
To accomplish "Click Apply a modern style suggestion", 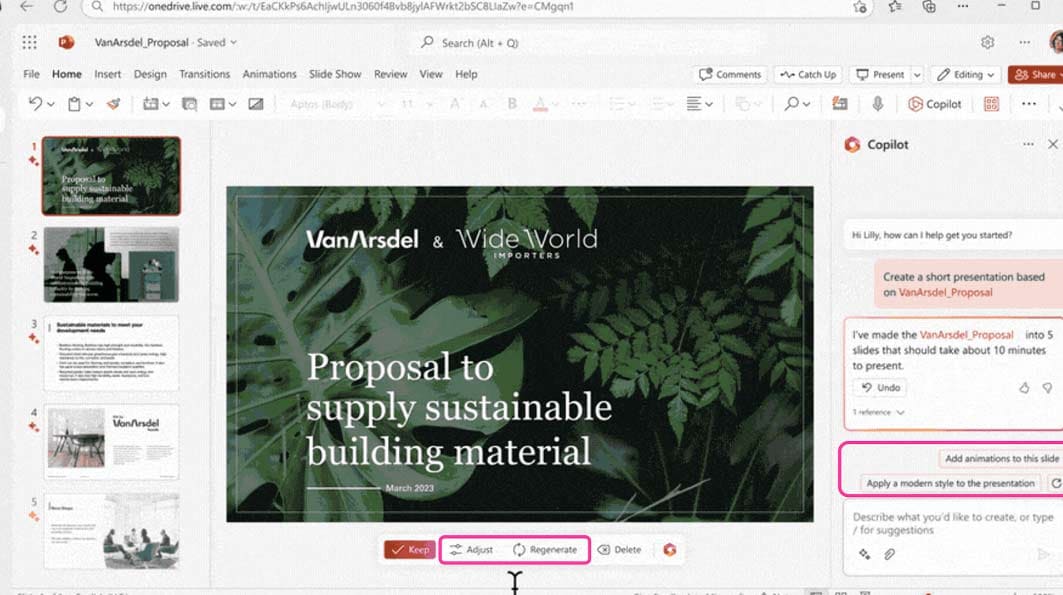I will [x=950, y=483].
